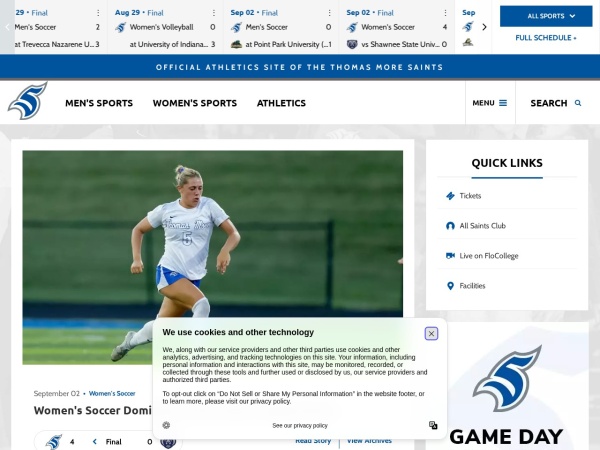Open cookie settings gear icon

(x=166, y=425)
